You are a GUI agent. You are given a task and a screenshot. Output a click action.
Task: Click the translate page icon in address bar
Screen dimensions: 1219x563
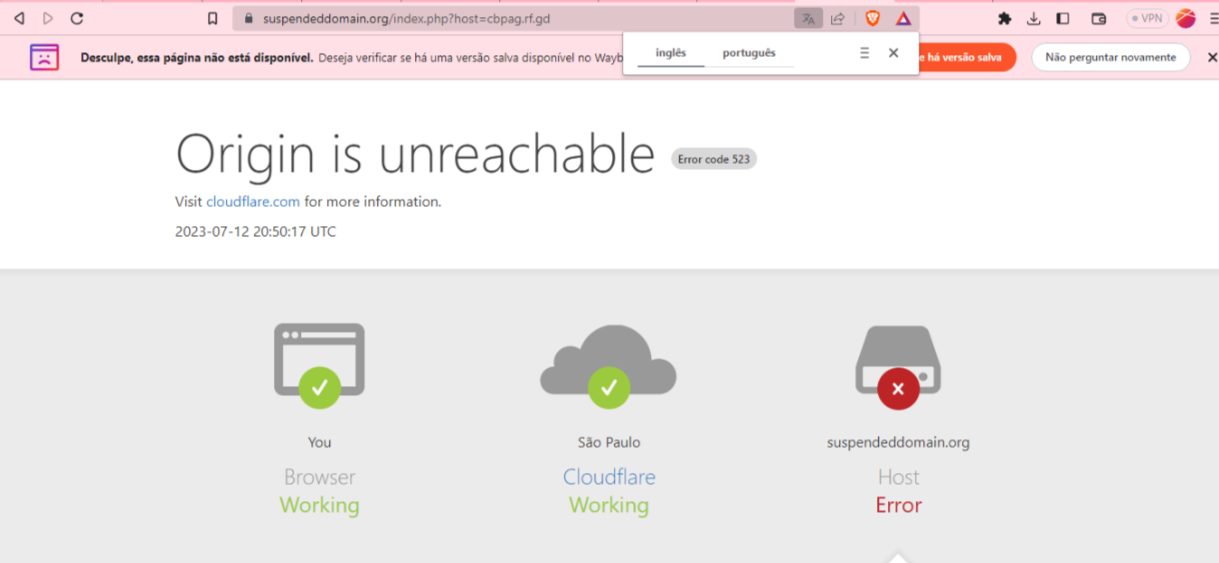tap(808, 18)
